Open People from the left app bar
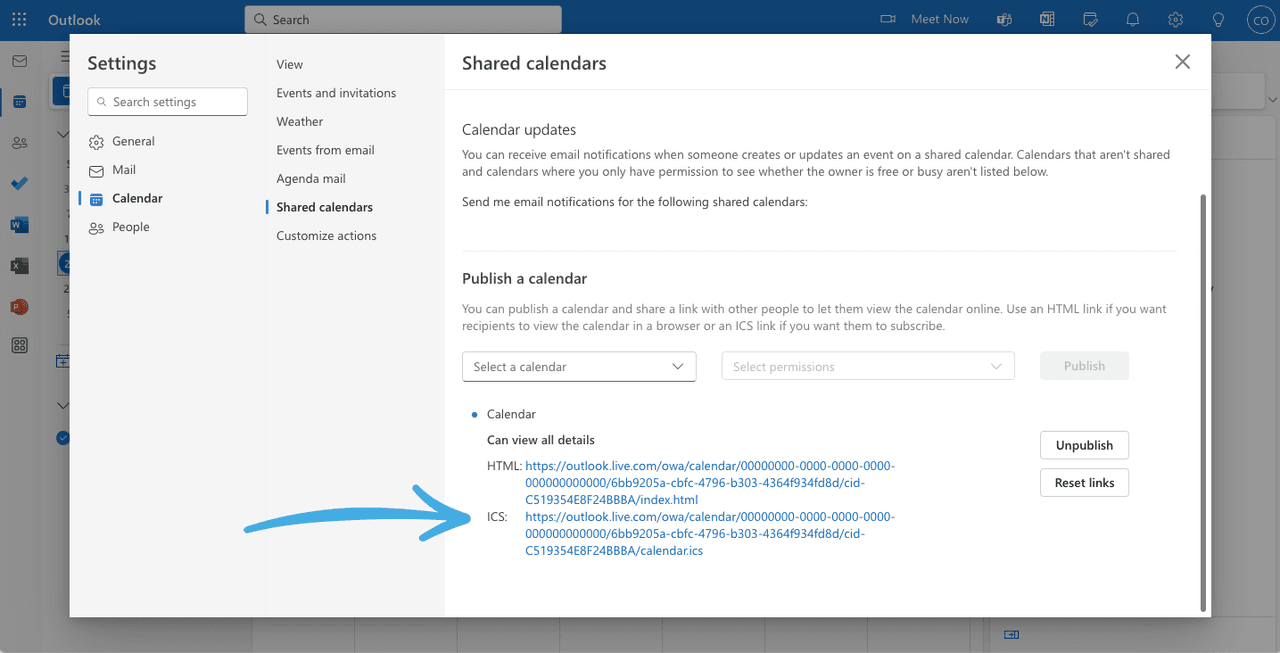 [x=21, y=142]
